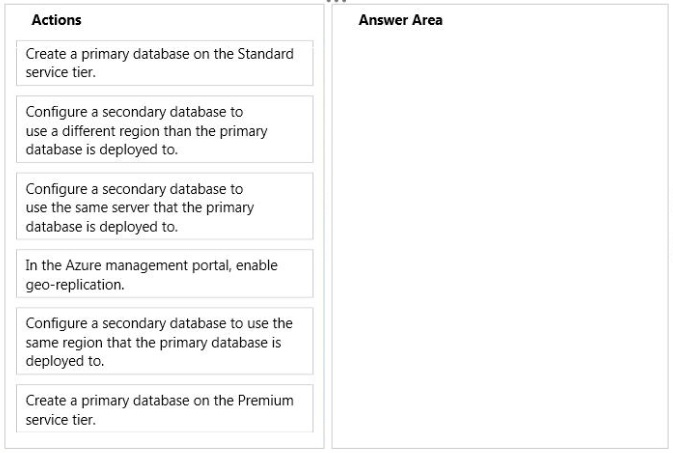
Task: Select 'Create a primary database on the Premium service tier'
Action: 164,409
